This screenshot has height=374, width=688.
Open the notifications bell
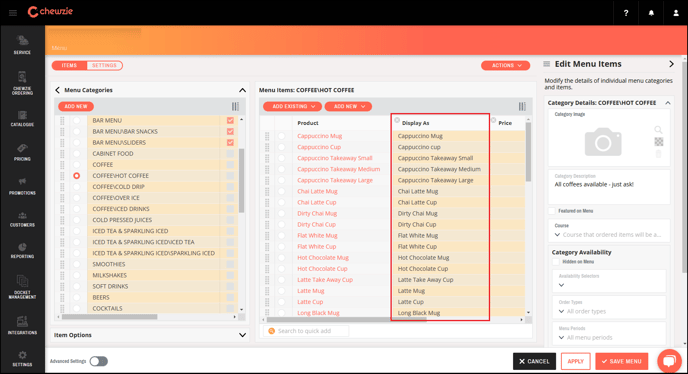coord(651,13)
